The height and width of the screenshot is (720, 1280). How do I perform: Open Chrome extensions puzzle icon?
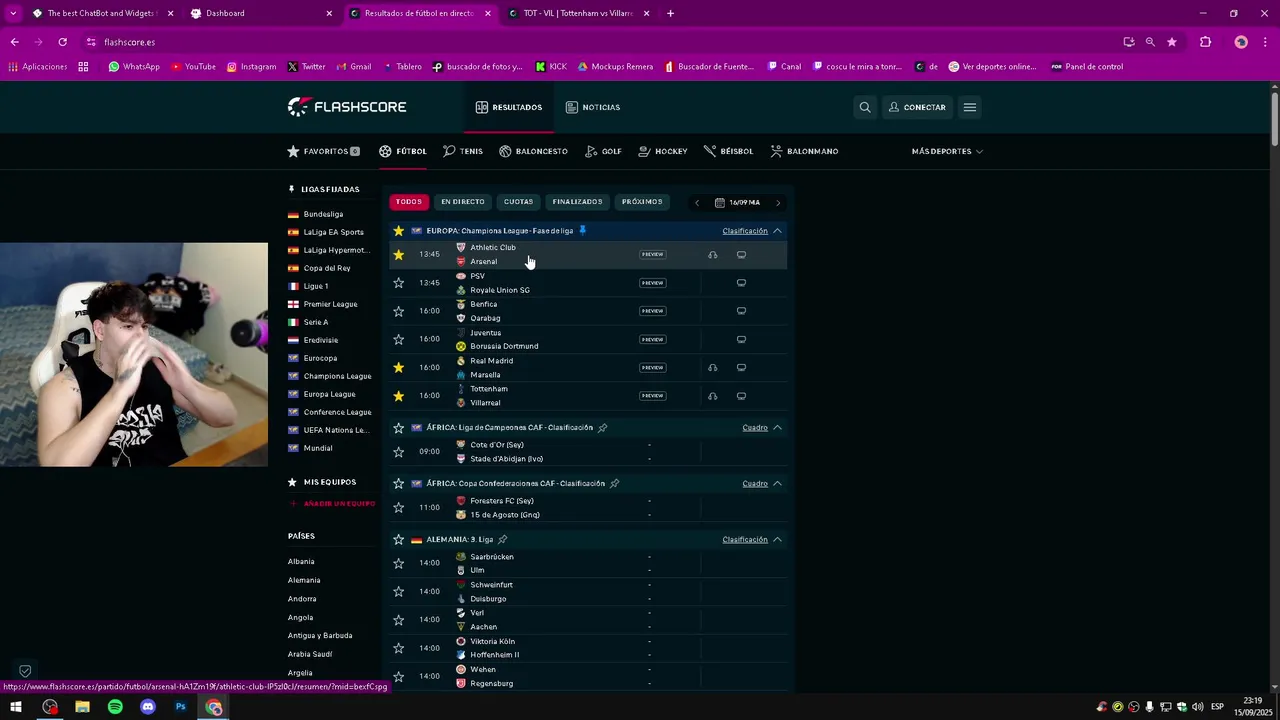click(1205, 42)
